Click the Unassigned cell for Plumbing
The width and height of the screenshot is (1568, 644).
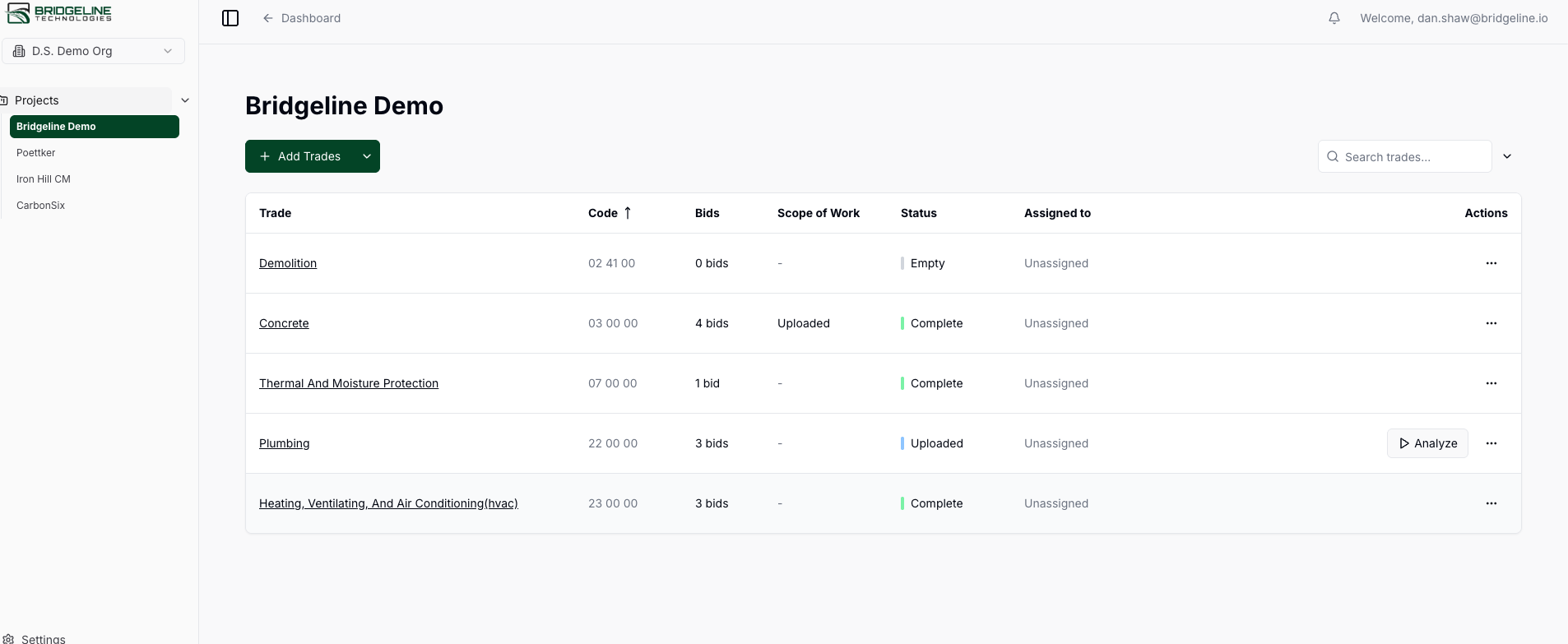click(1056, 443)
